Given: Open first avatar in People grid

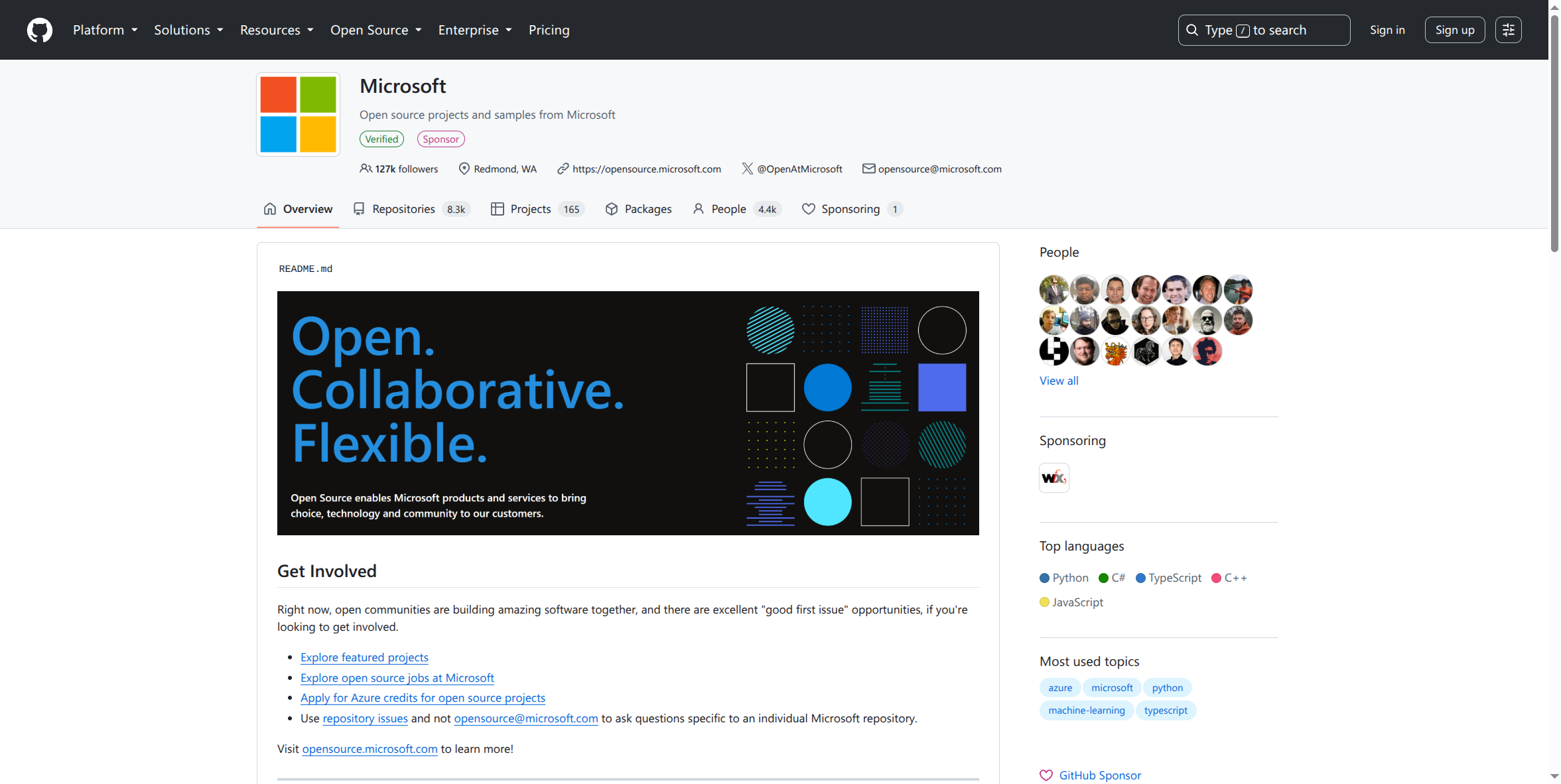Looking at the screenshot, I should point(1053,290).
